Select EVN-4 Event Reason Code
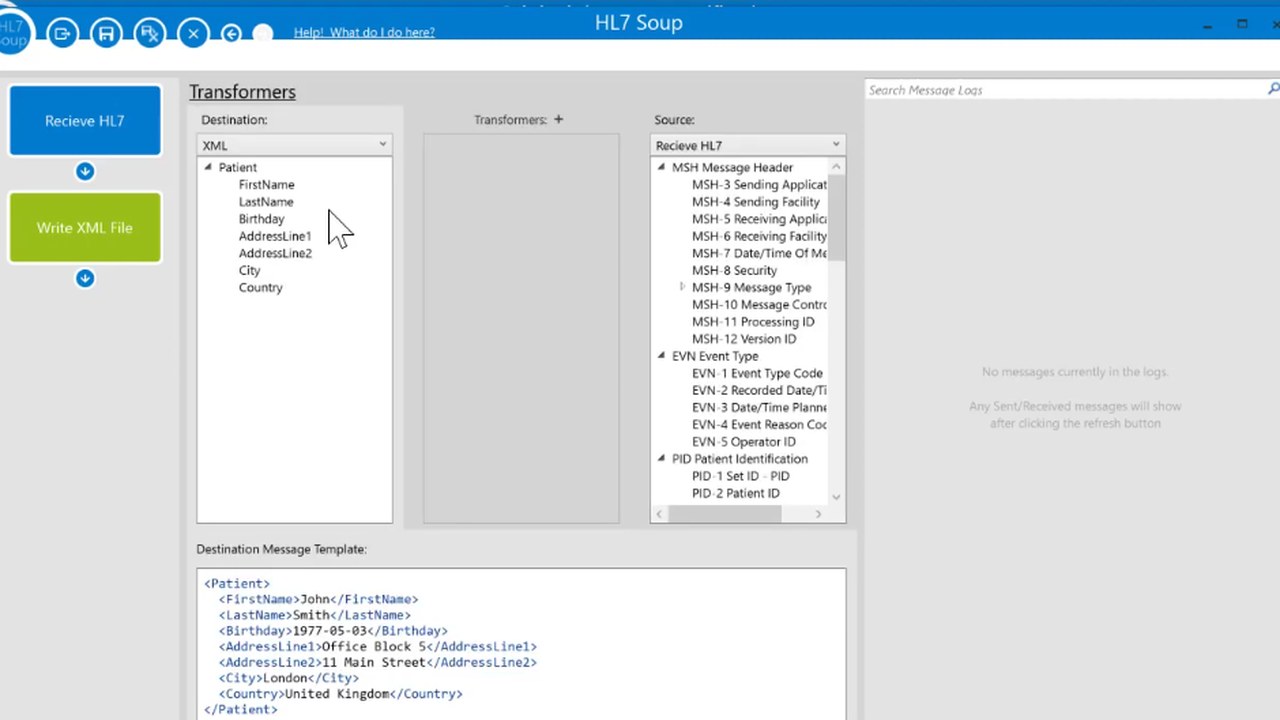This screenshot has width=1280, height=720. click(x=759, y=425)
